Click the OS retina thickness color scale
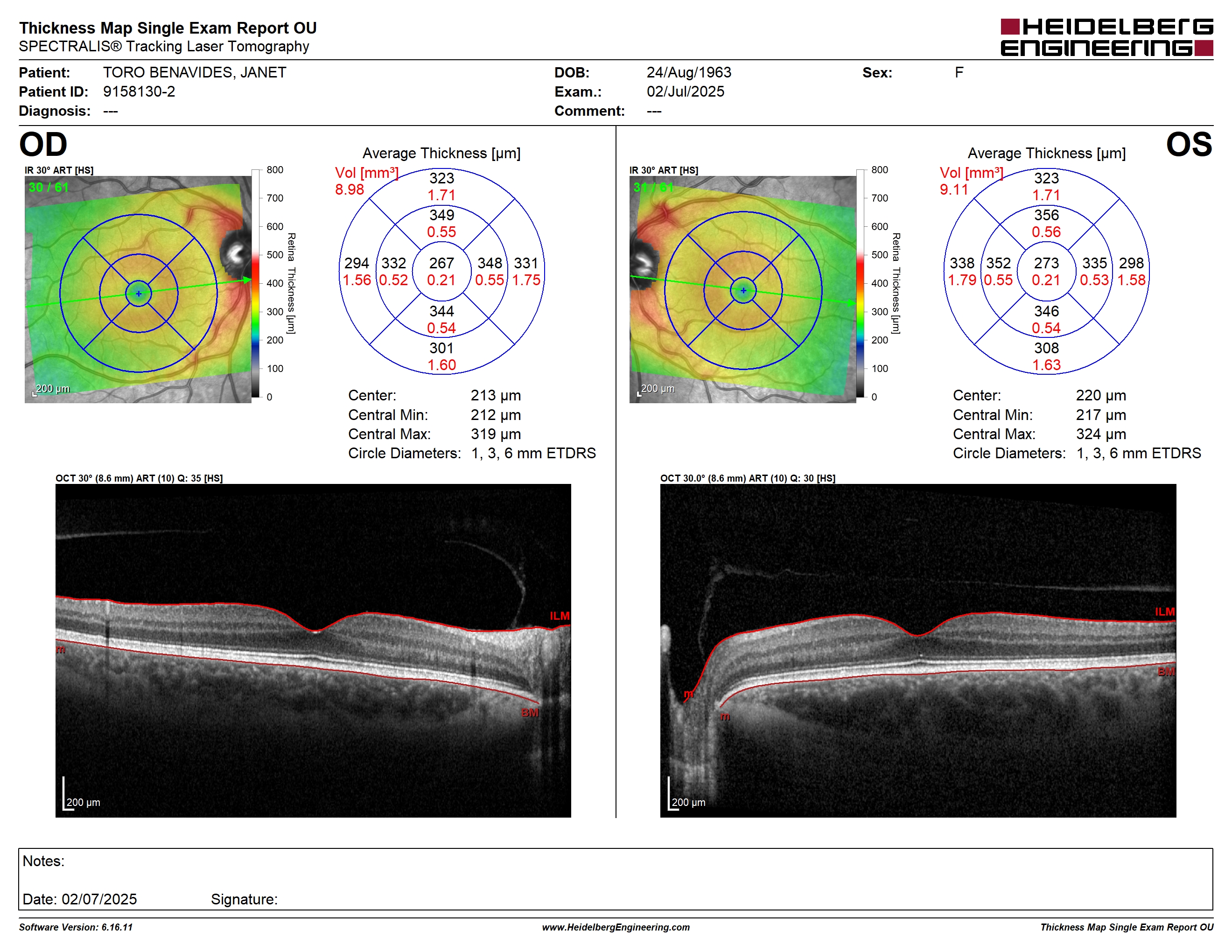The height and width of the screenshot is (952, 1232). [x=860, y=283]
